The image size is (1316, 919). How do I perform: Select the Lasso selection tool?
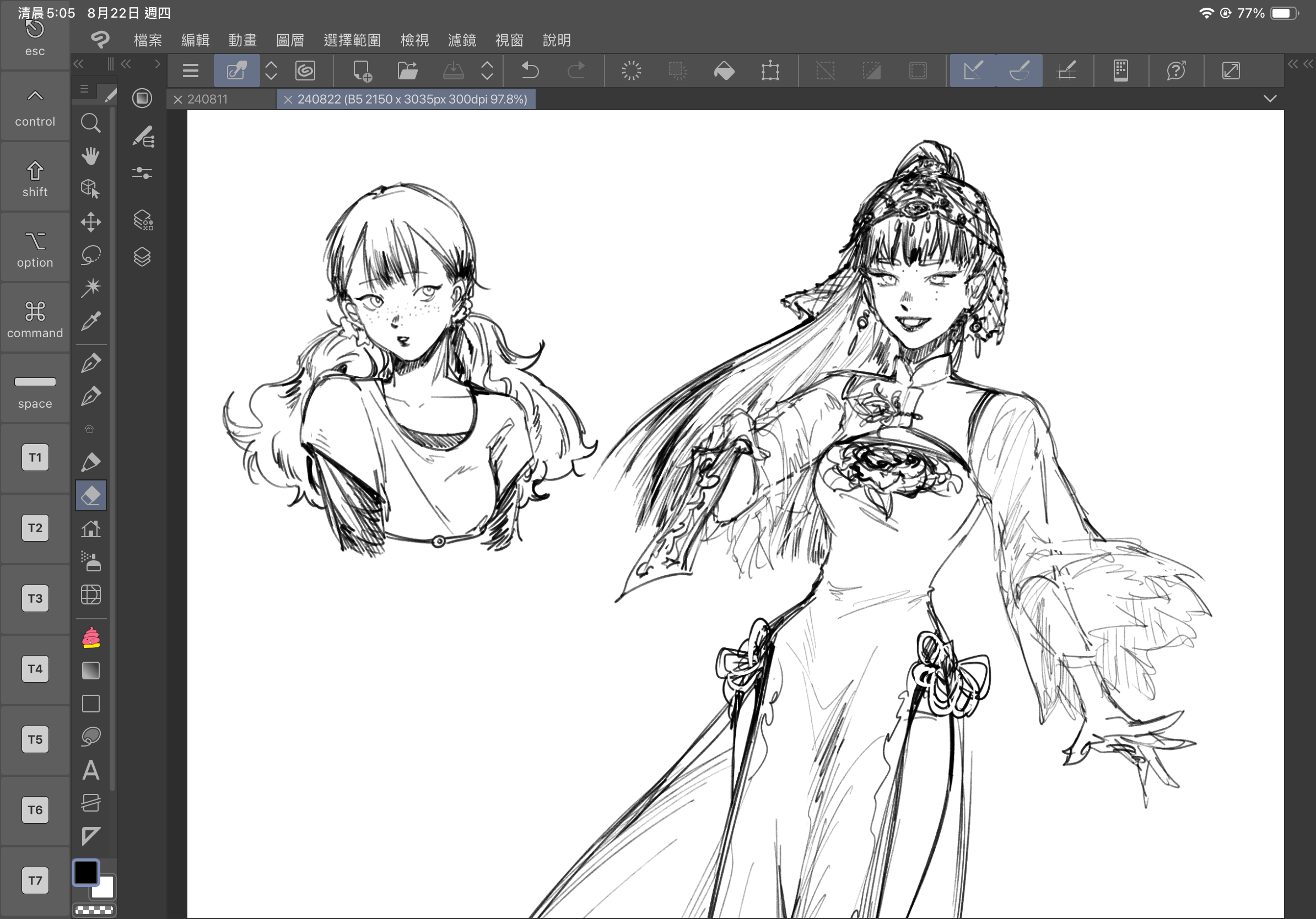coord(90,255)
